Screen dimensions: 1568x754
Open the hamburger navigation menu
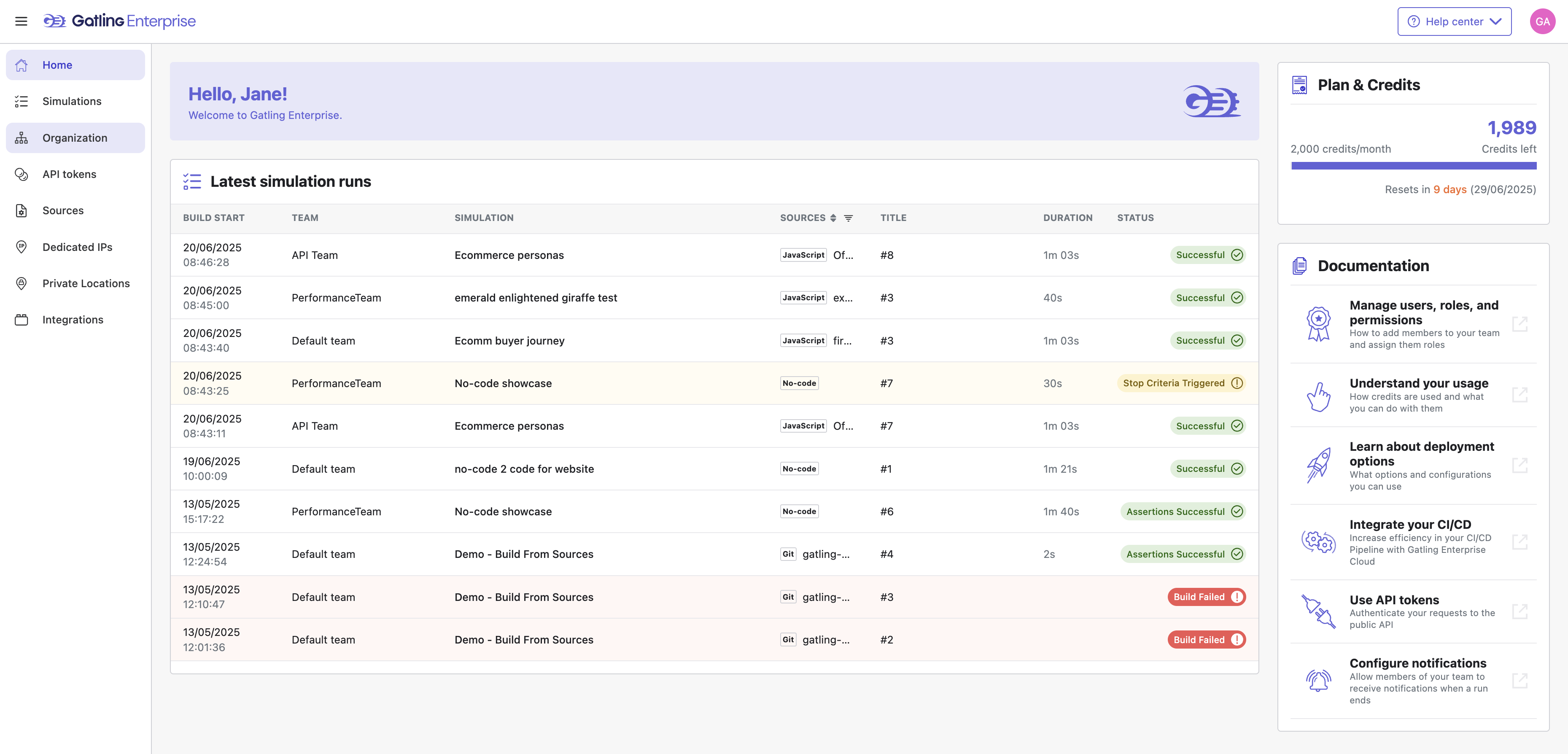click(x=22, y=22)
